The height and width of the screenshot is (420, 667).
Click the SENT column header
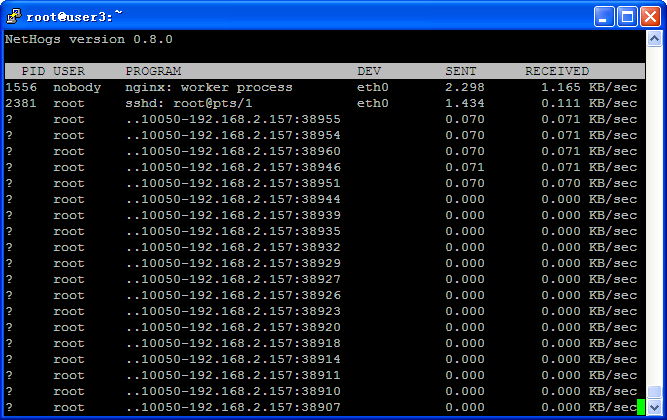tap(461, 71)
